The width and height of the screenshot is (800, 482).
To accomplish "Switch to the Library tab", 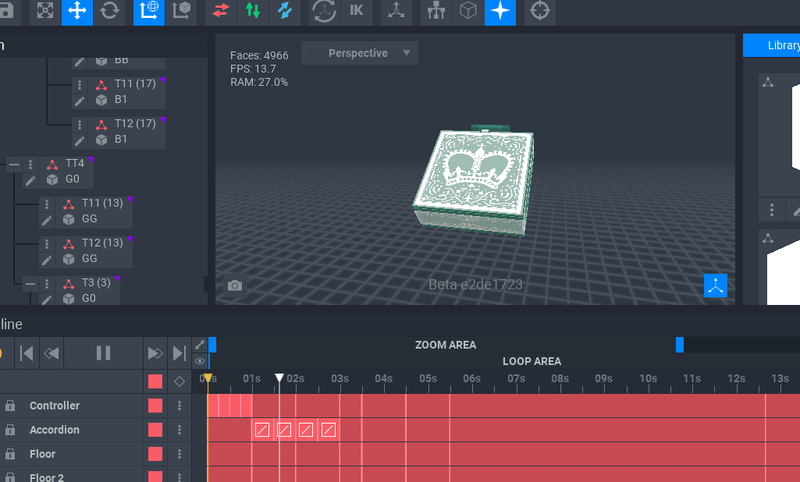I will pos(771,45).
